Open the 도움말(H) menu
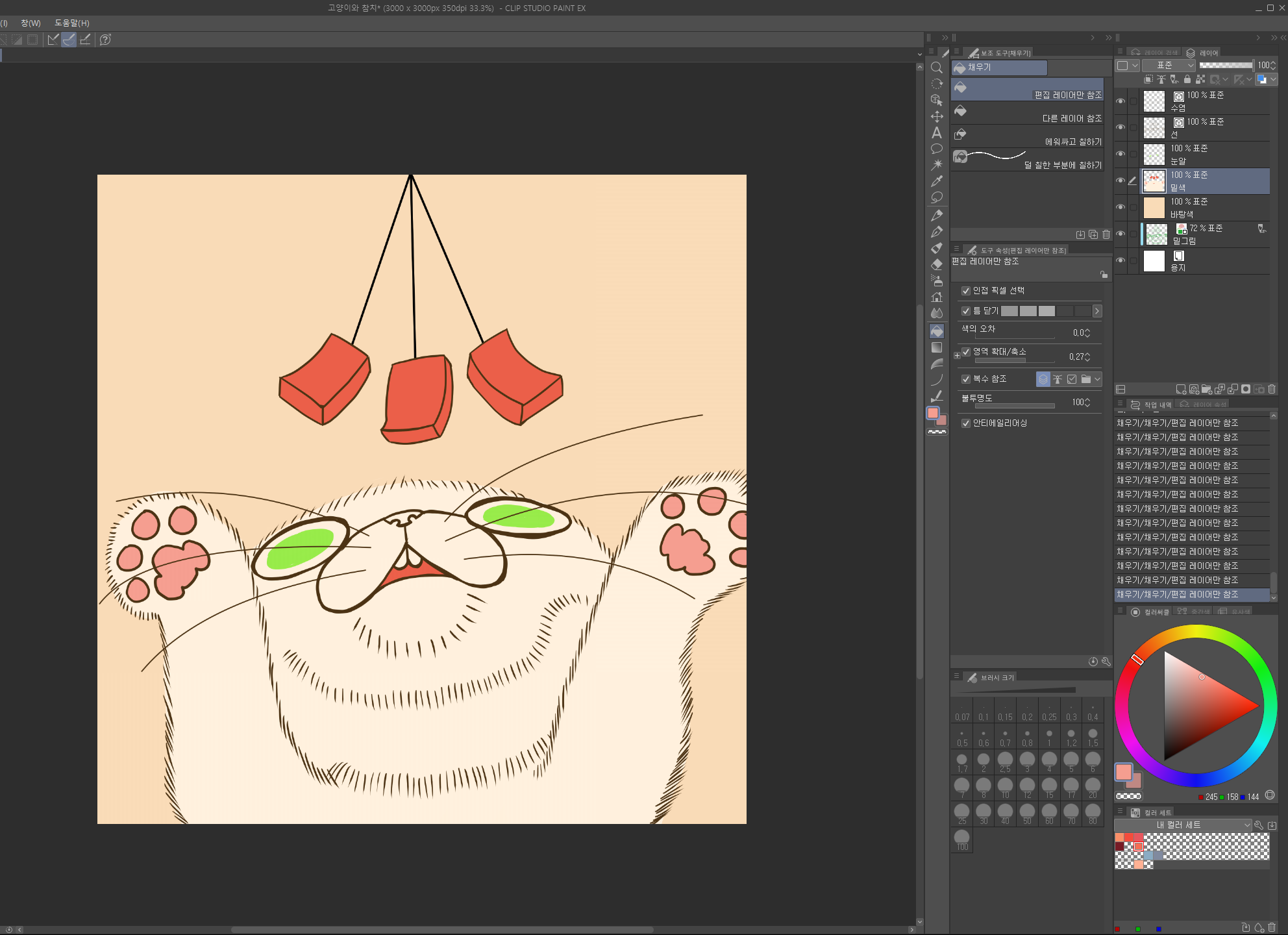The height and width of the screenshot is (935, 1288). (x=71, y=23)
